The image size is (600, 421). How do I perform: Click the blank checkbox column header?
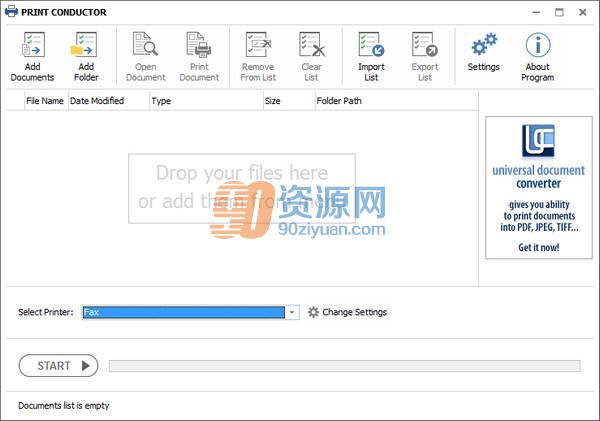pos(16,101)
